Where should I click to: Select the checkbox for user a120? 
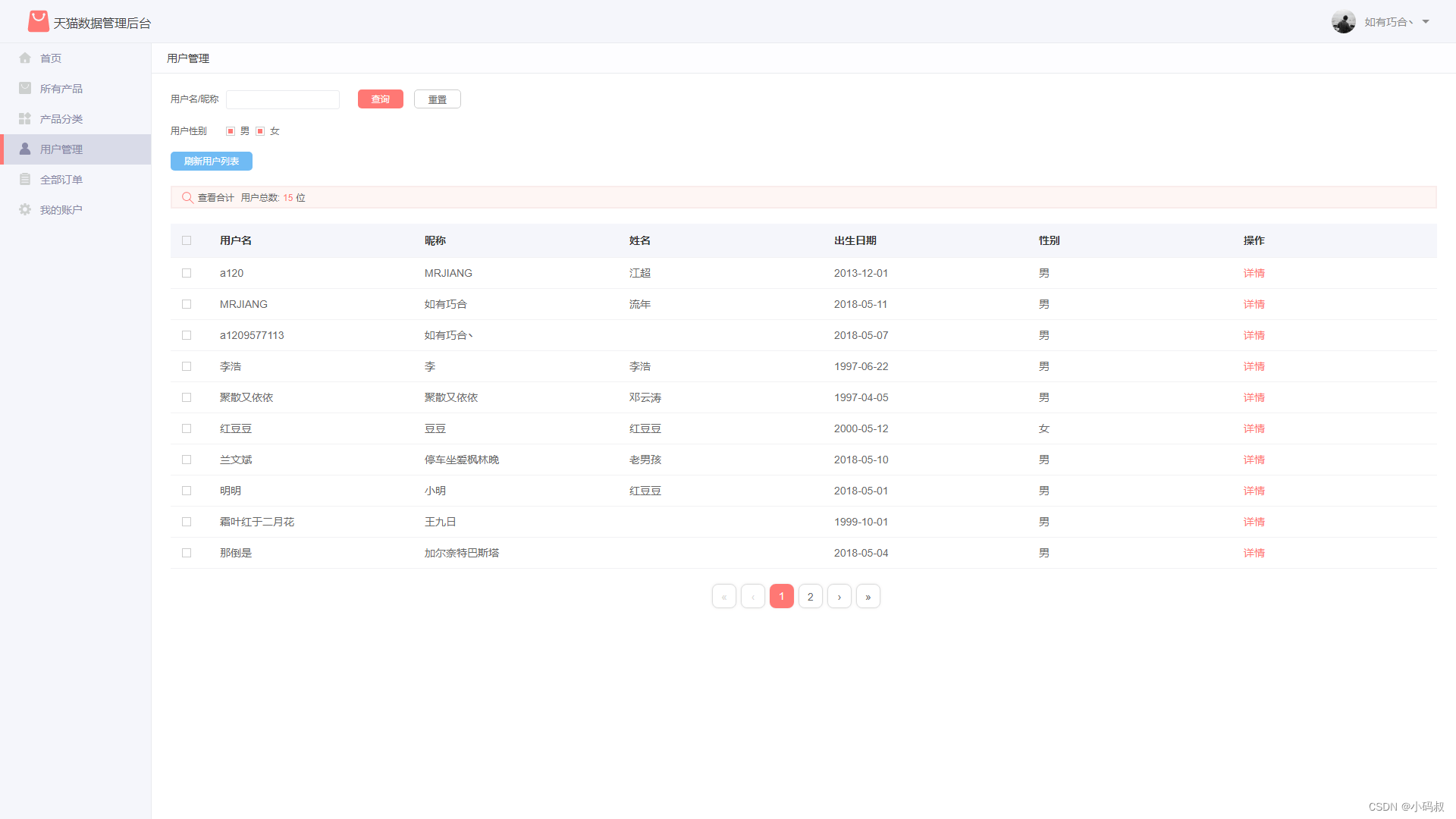tap(187, 273)
